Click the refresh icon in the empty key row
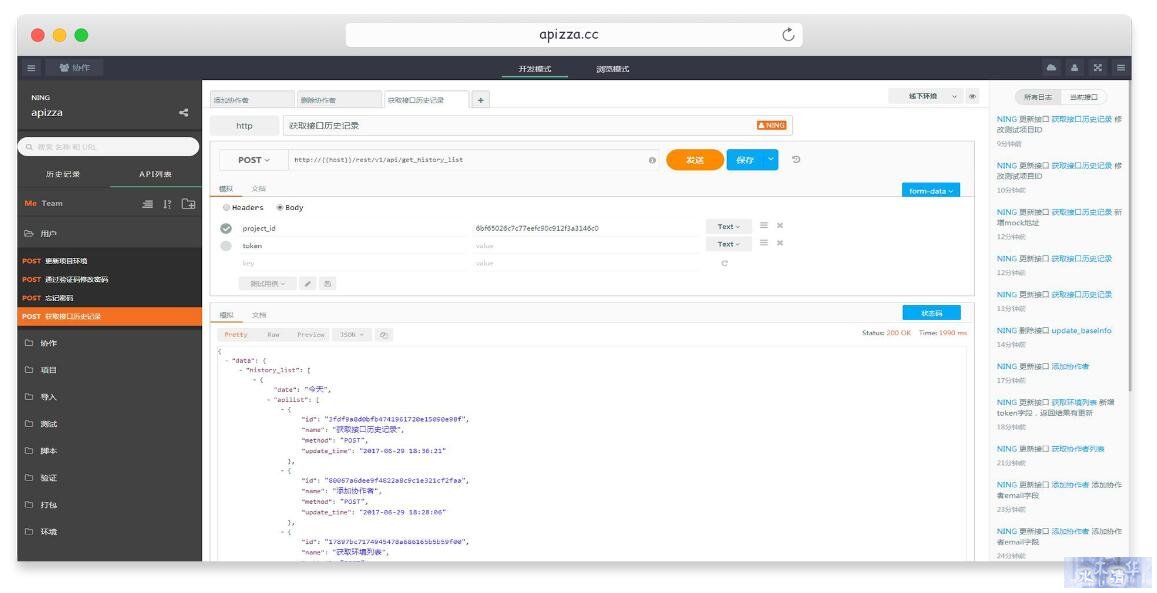This screenshot has width=1157, height=593. click(725, 263)
